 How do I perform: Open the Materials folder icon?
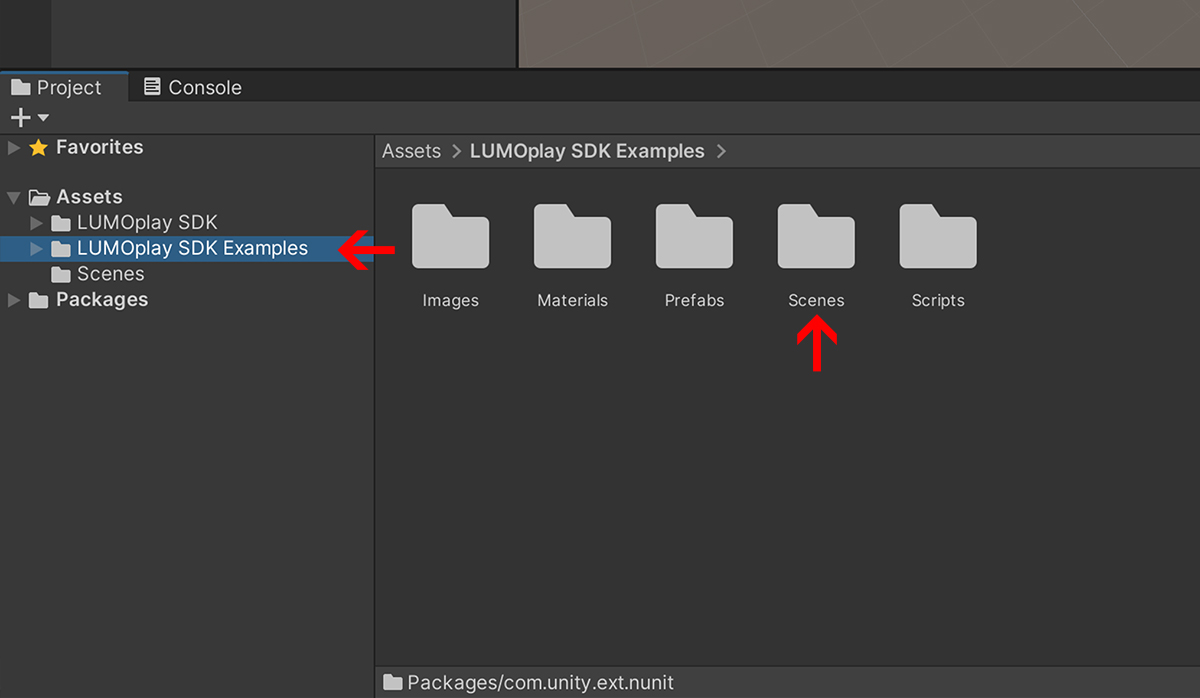point(572,237)
